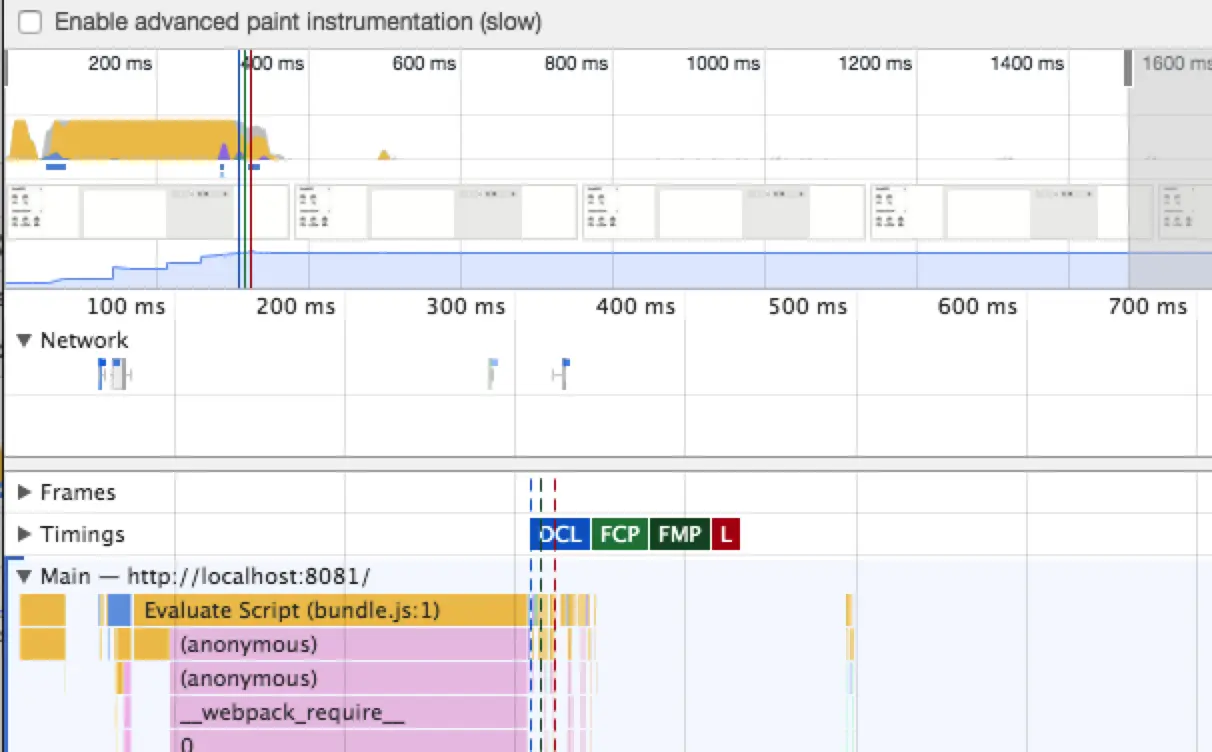Select the __webpack_require__ flame bar
The image size is (1212, 752).
point(349,713)
